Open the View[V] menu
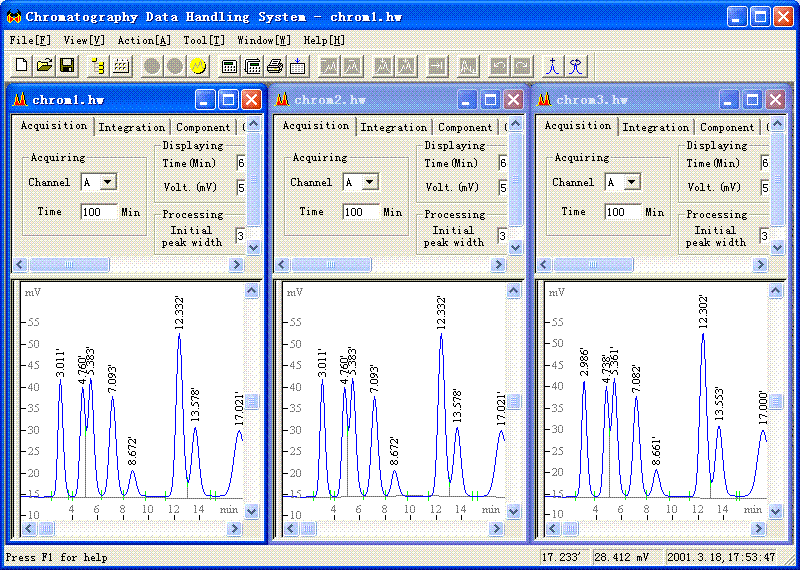The image size is (800, 570). pos(84,40)
